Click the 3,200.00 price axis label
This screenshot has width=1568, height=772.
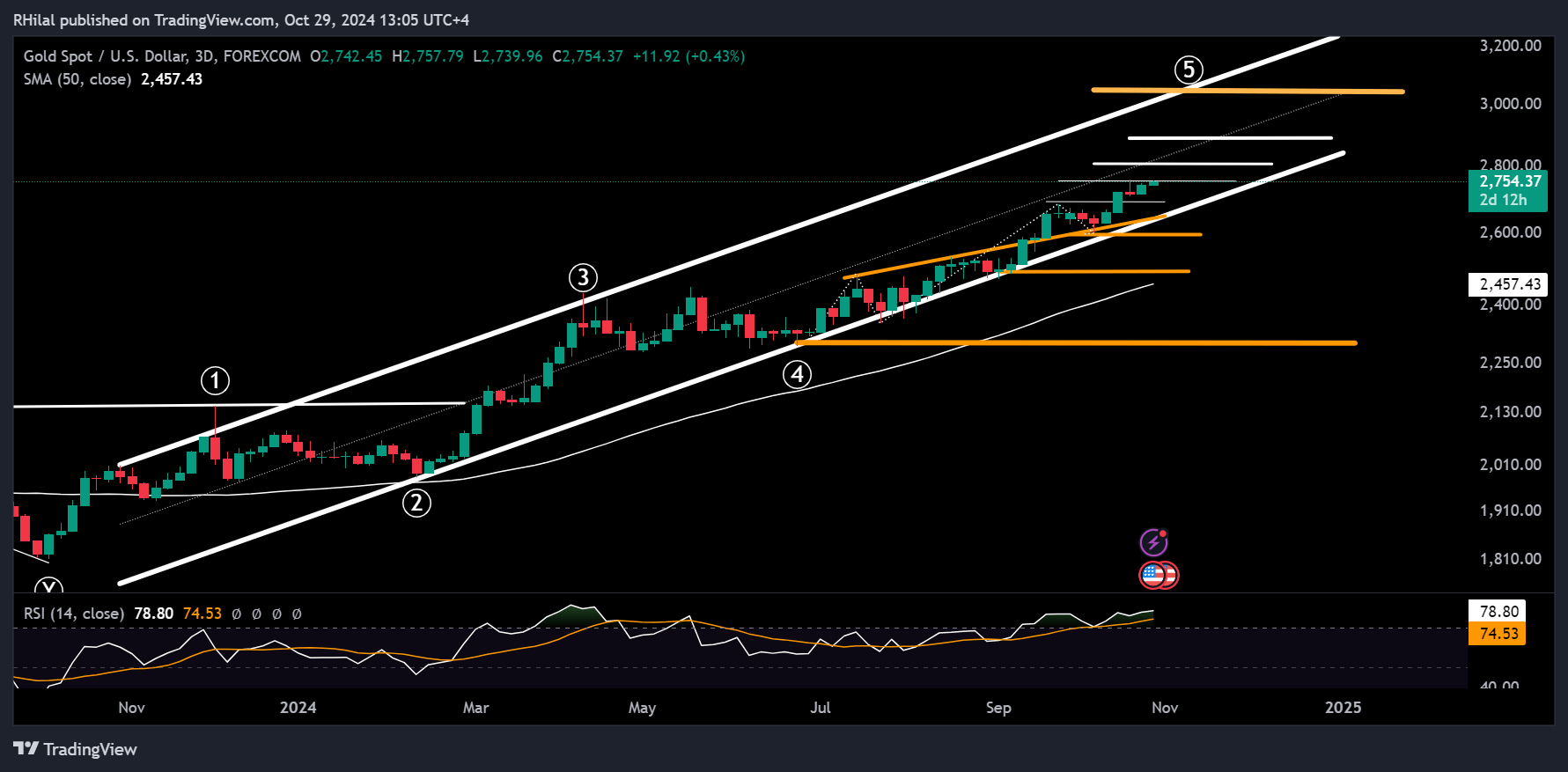click(x=1511, y=46)
